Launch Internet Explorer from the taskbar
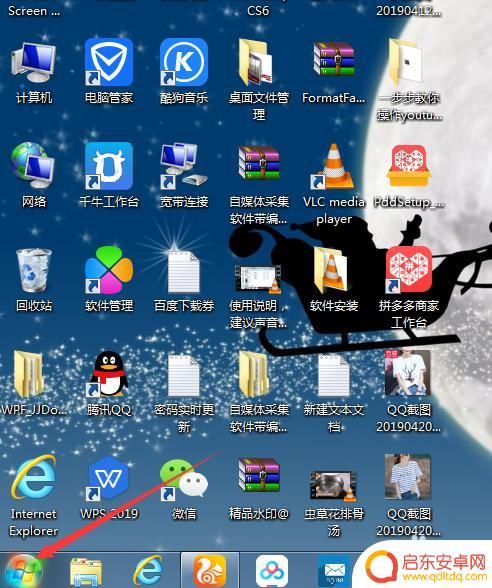Image resolution: width=492 pixels, height=588 pixels. 148,571
